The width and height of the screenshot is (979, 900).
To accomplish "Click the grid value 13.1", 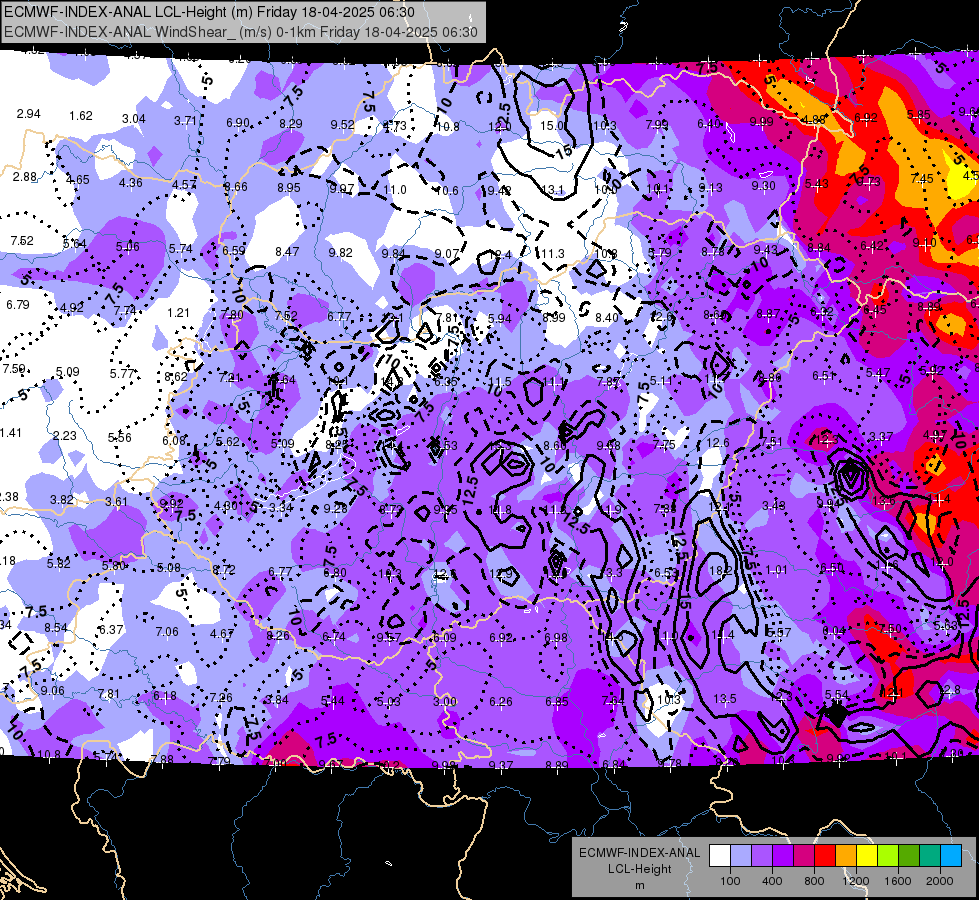I will point(553,189).
